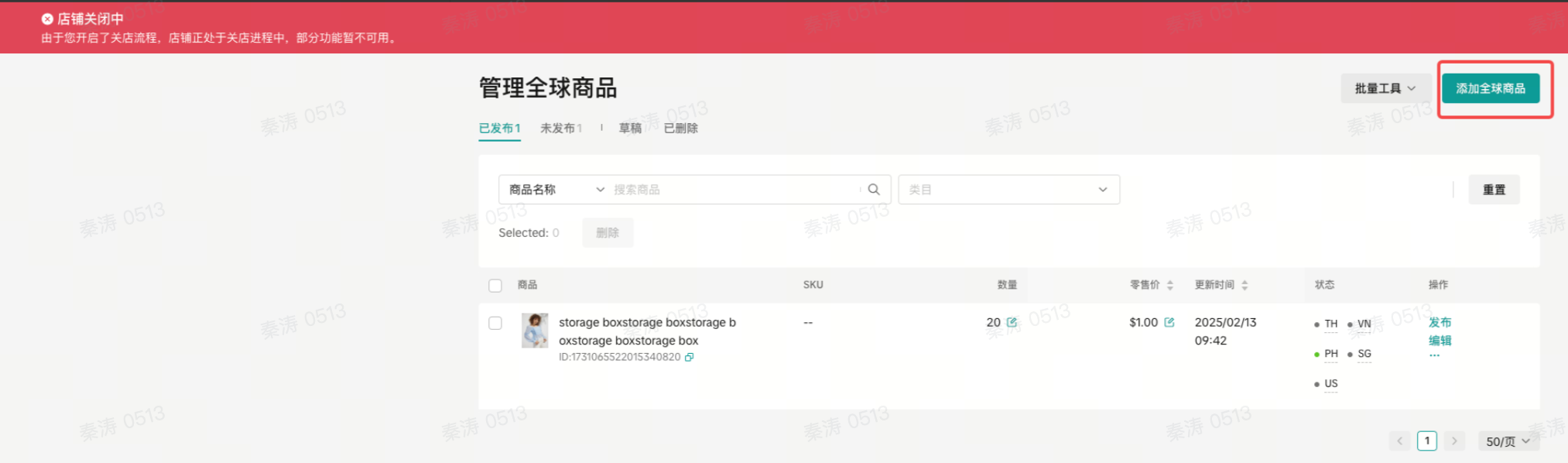Open the three-dot more actions menu
This screenshot has width=1568, height=463.
point(1434,355)
